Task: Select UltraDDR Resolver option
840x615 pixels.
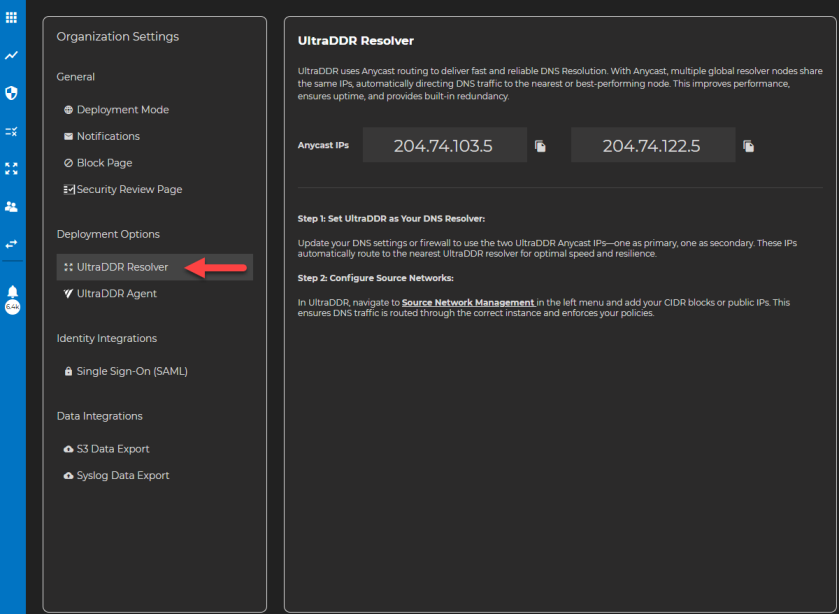Action: (x=122, y=267)
